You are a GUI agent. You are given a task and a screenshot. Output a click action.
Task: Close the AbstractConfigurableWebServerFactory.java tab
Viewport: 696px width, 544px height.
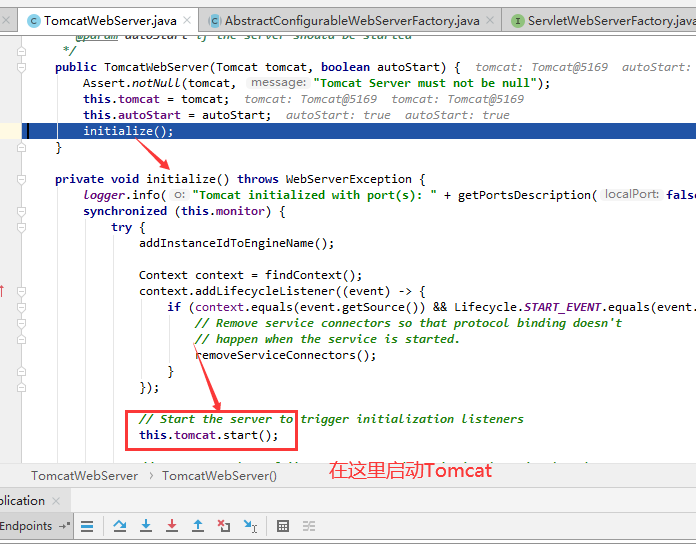tap(490, 20)
